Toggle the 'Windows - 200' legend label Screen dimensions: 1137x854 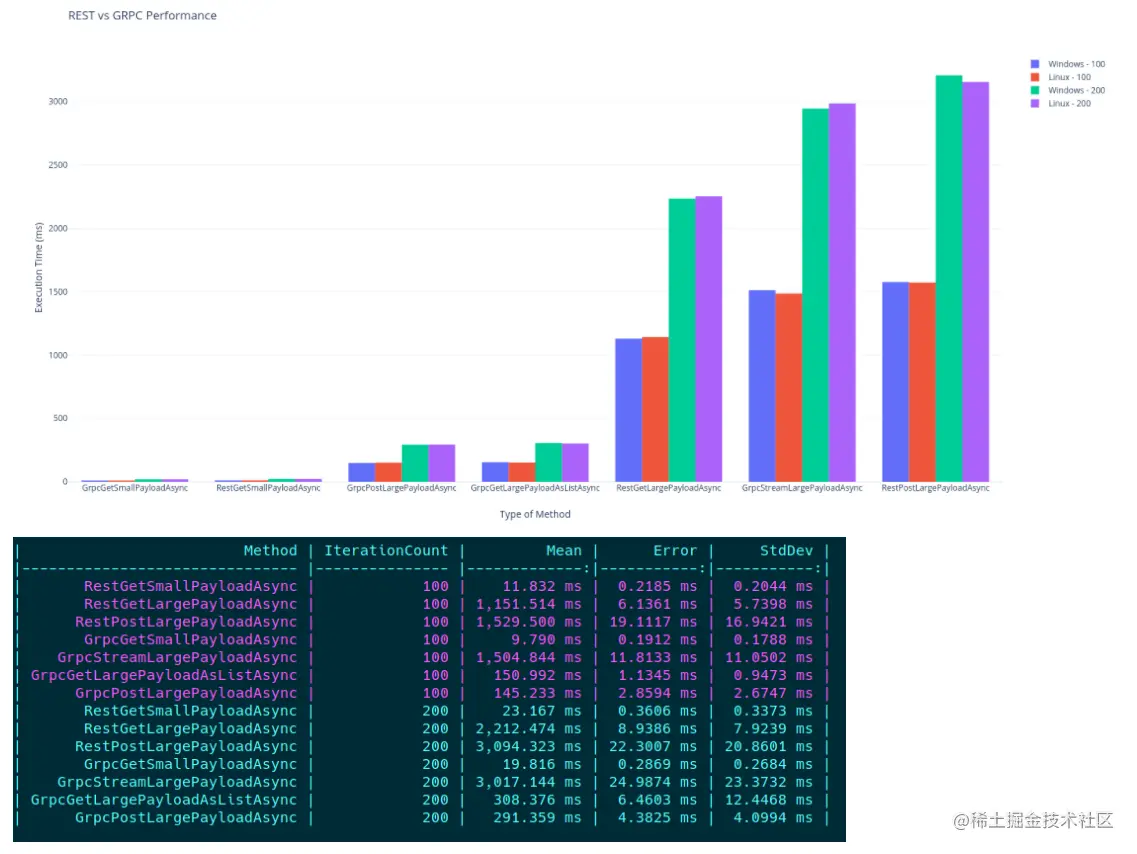(x=1076, y=90)
